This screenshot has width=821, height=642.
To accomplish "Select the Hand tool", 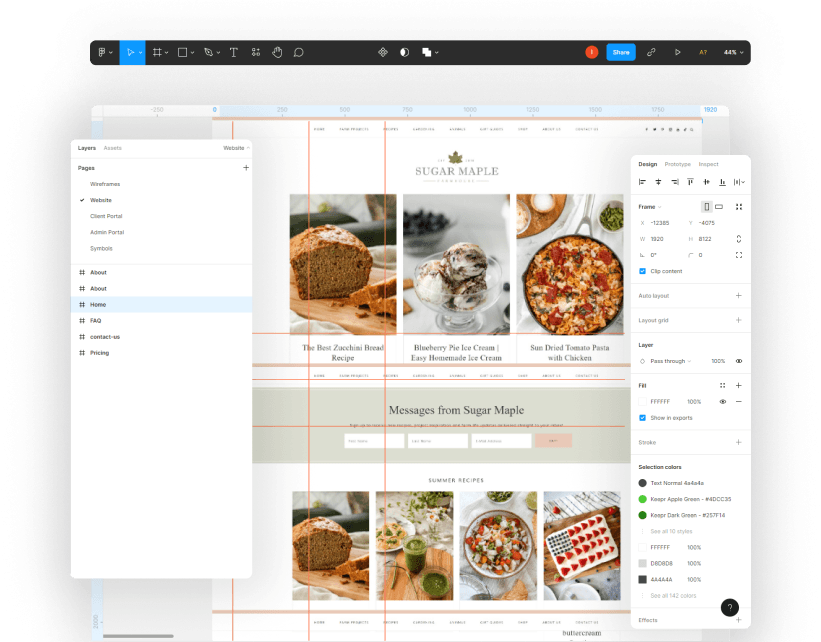I will pyautogui.click(x=277, y=52).
